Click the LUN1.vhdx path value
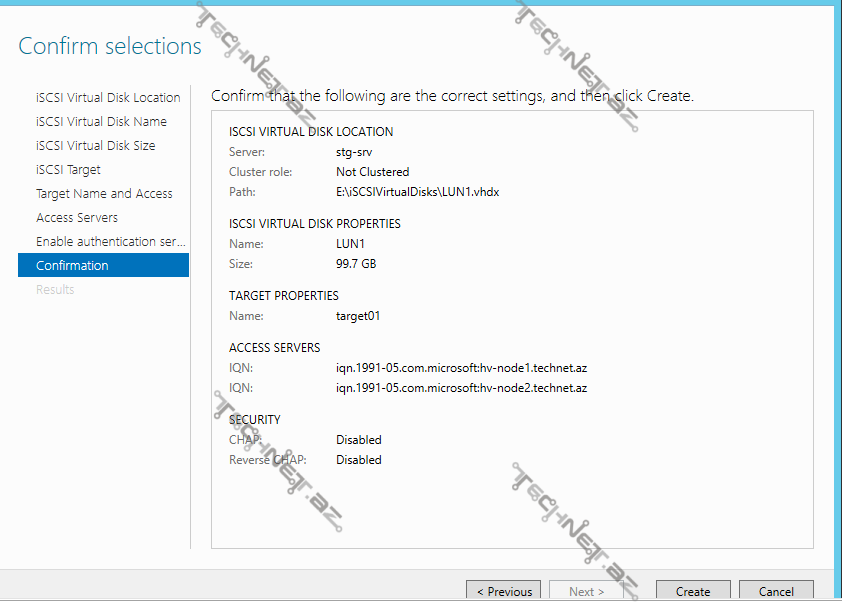The width and height of the screenshot is (842, 602). coord(417,191)
